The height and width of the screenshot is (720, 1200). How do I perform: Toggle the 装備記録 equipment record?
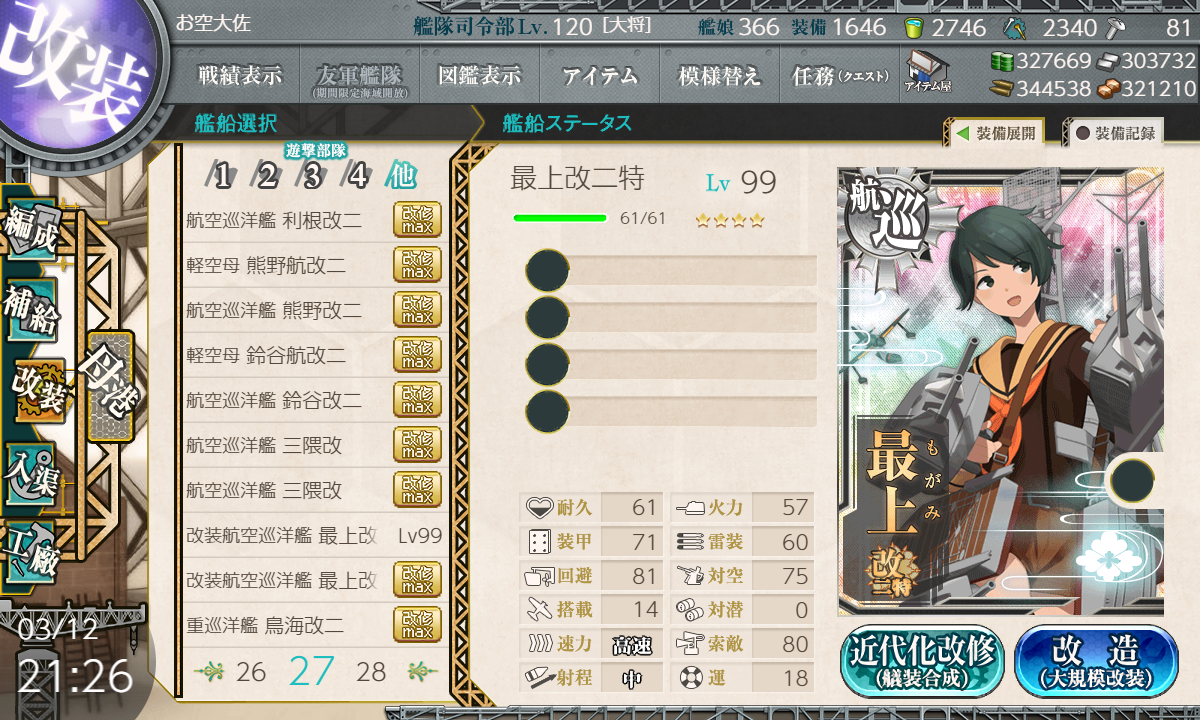[1115, 133]
